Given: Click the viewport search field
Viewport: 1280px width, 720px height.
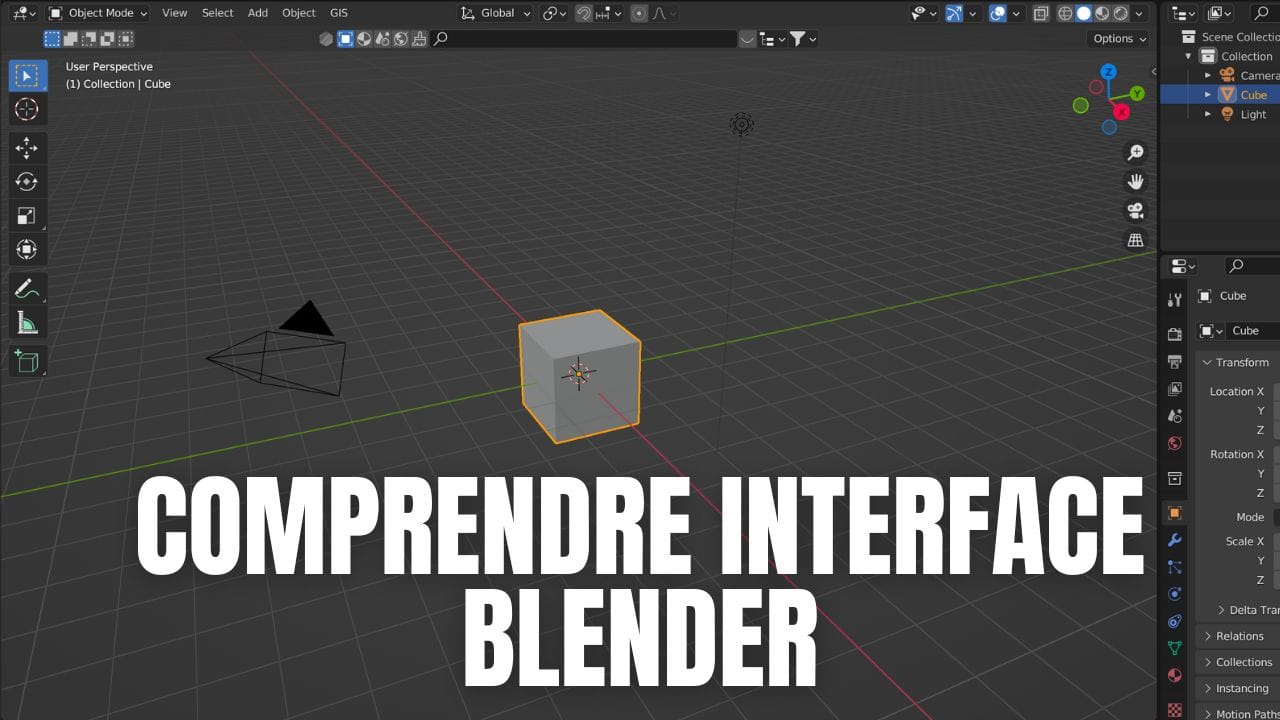Looking at the screenshot, I should coord(585,39).
